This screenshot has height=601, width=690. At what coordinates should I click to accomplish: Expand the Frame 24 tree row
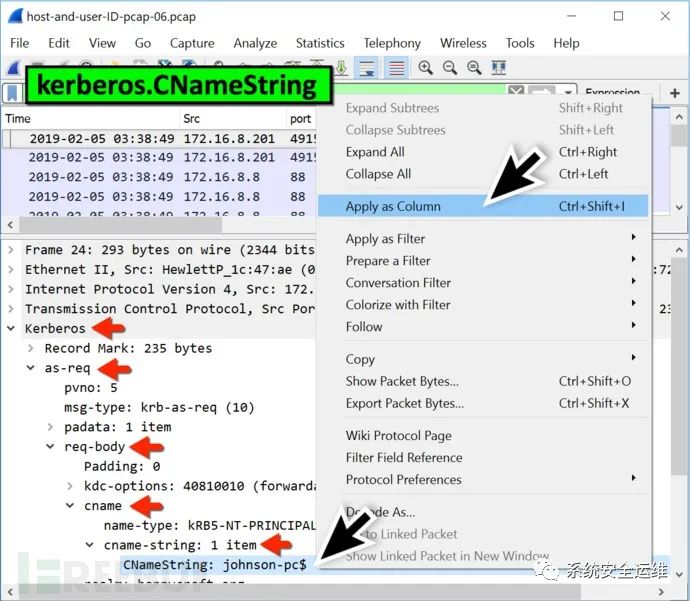pos(11,250)
